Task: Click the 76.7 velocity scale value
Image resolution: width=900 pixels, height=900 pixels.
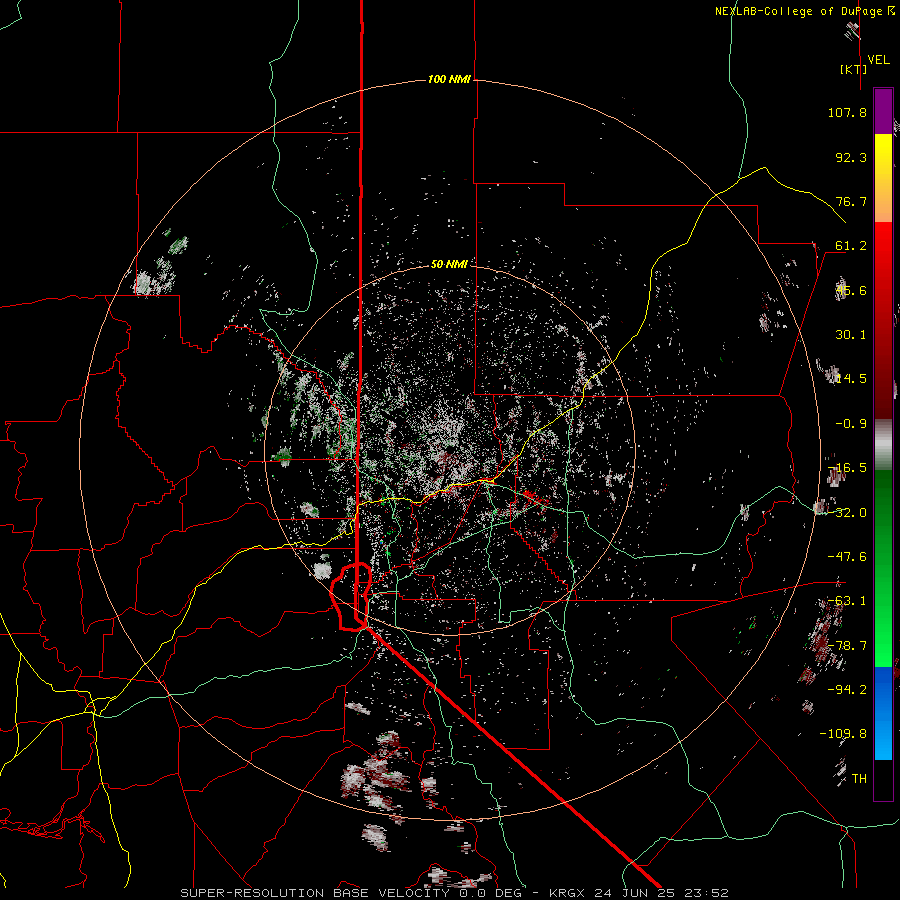Action: (851, 201)
